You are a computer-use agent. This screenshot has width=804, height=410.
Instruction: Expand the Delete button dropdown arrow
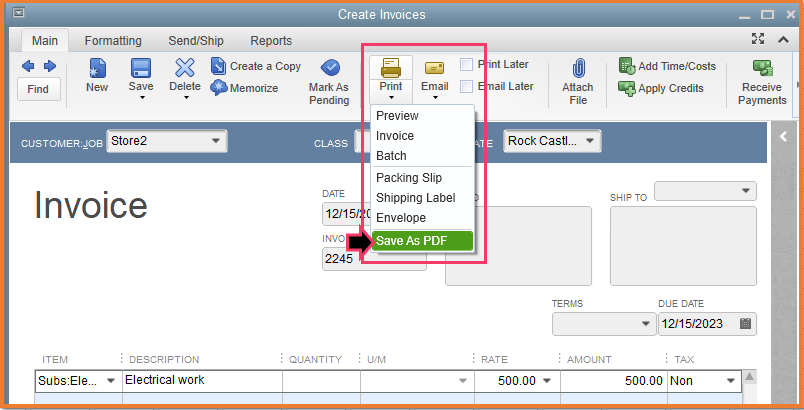pos(186,97)
